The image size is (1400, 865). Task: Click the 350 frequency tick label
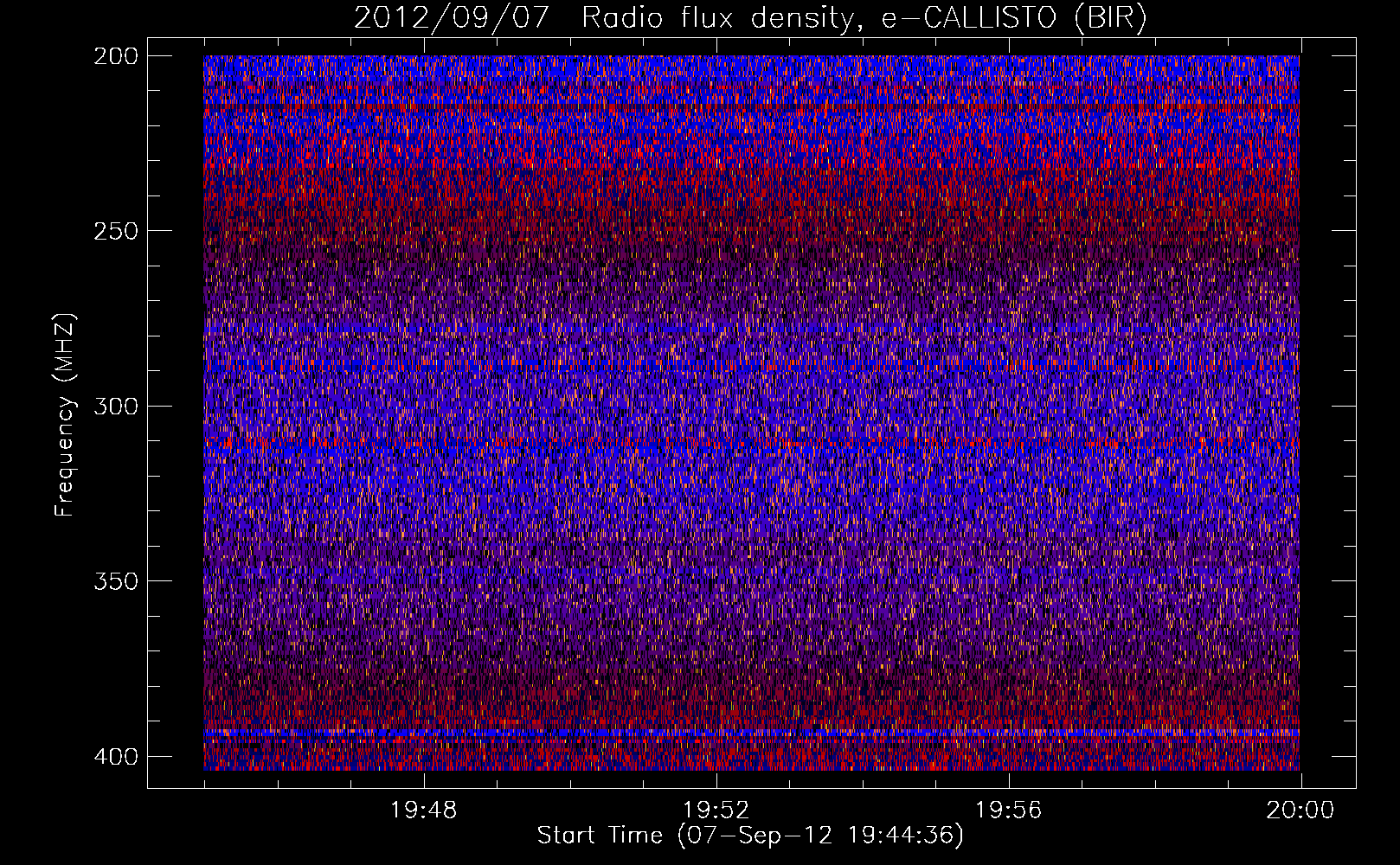(x=115, y=581)
